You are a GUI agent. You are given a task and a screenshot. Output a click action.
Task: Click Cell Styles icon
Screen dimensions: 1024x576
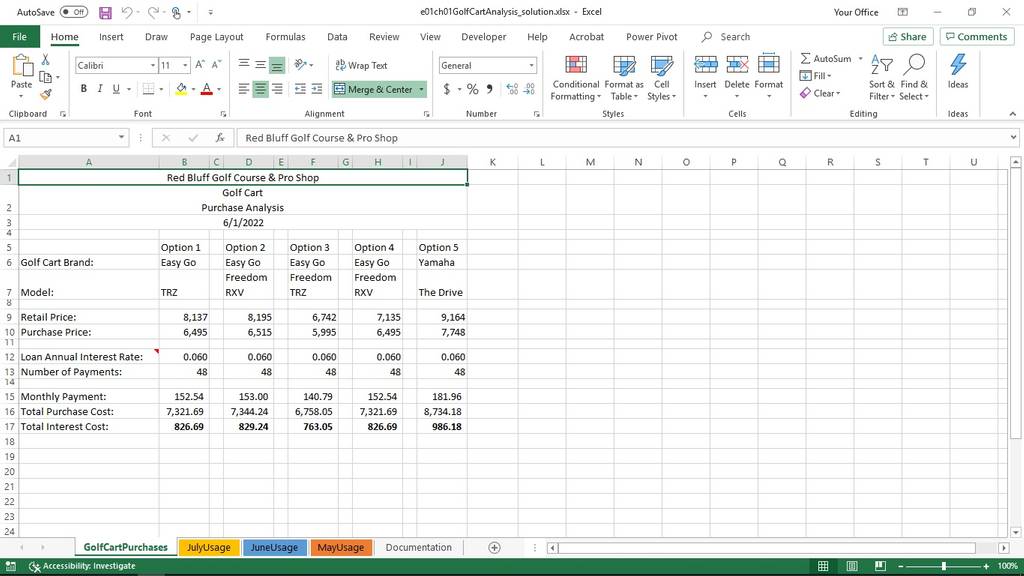[662, 65]
